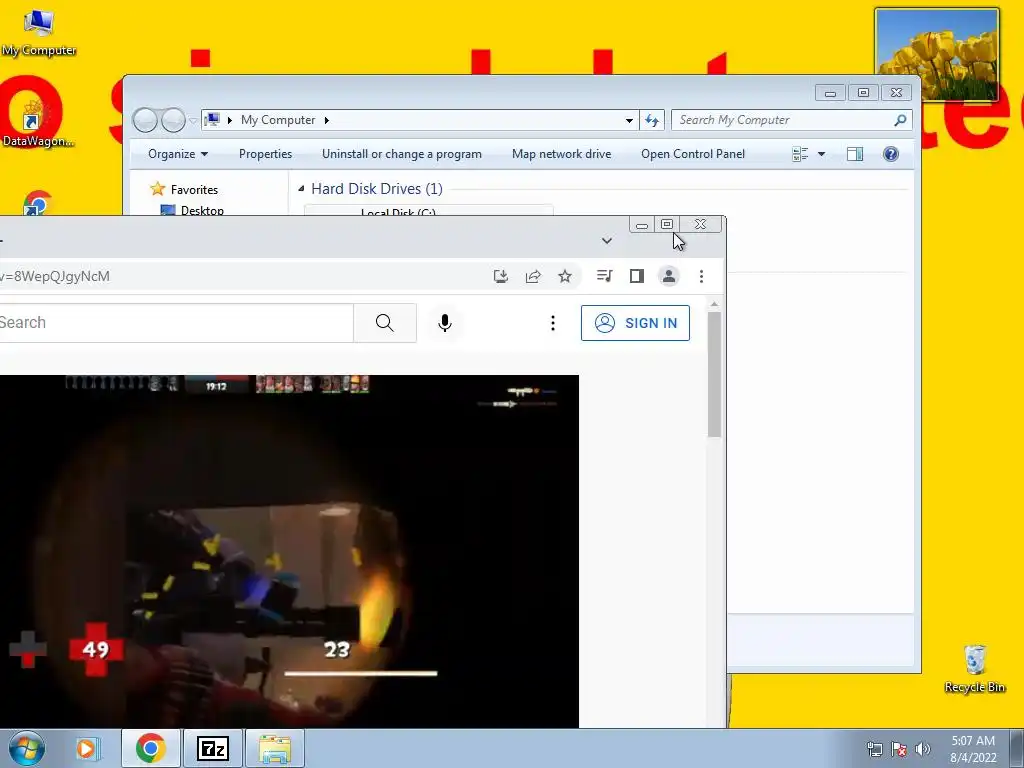Click the Chrome URL address text
Image resolution: width=1024 pixels, height=768 pixels.
click(x=55, y=276)
